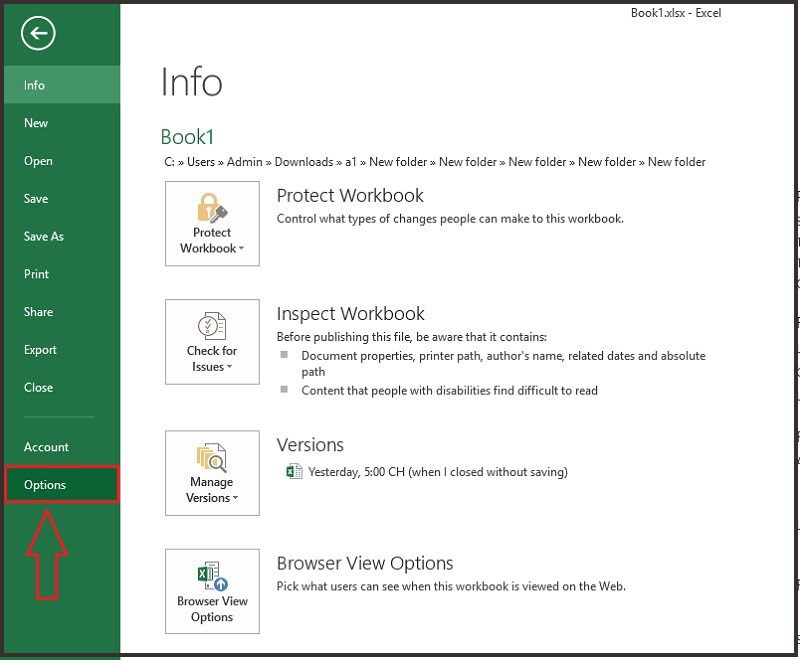Expand the Protect Workbook dropdown button

click(212, 223)
